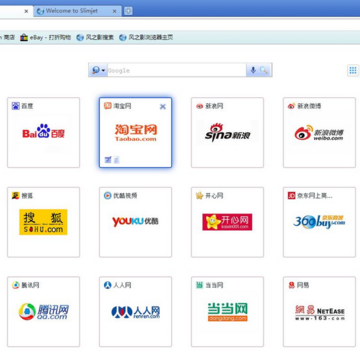Open the Weibo speed dial tile
The height and width of the screenshot is (360, 360).
(x=320, y=132)
